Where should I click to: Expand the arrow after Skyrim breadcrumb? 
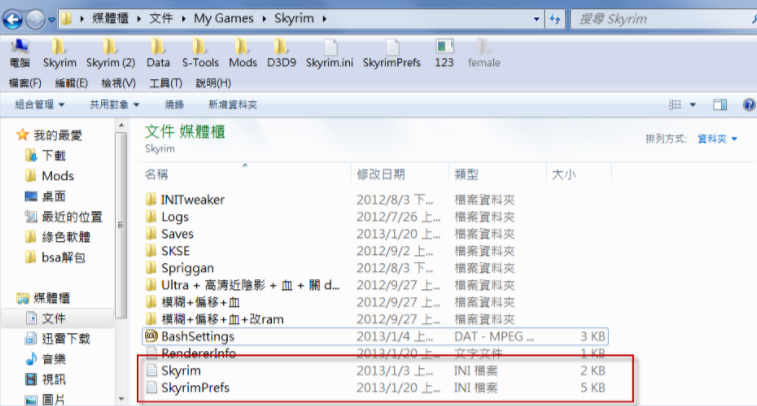[x=324, y=19]
